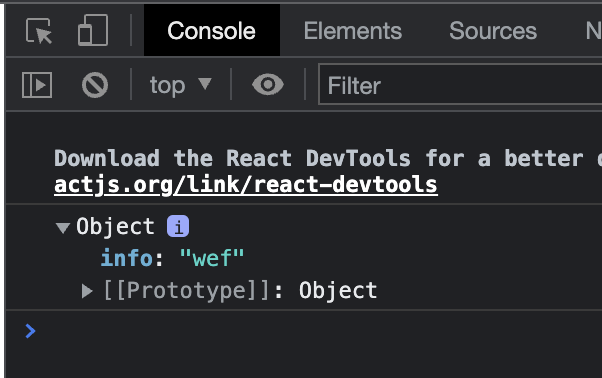602x378 pixels.
Task: Activate the inspect element picker icon
Action: tap(39, 31)
